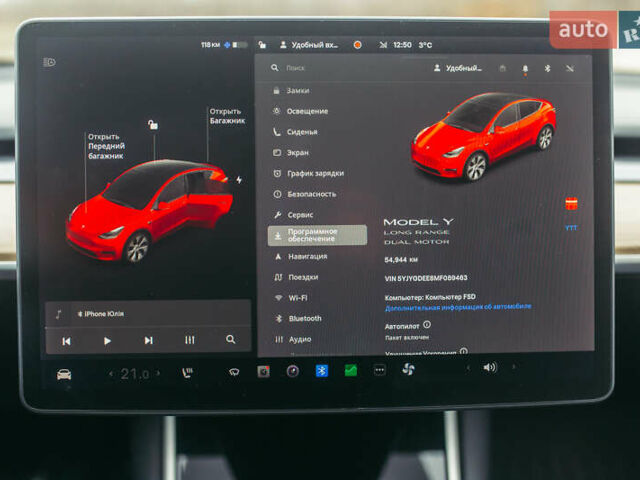
Task: Open Дополнительная информация об автомобиле link
Action: (x=458, y=307)
